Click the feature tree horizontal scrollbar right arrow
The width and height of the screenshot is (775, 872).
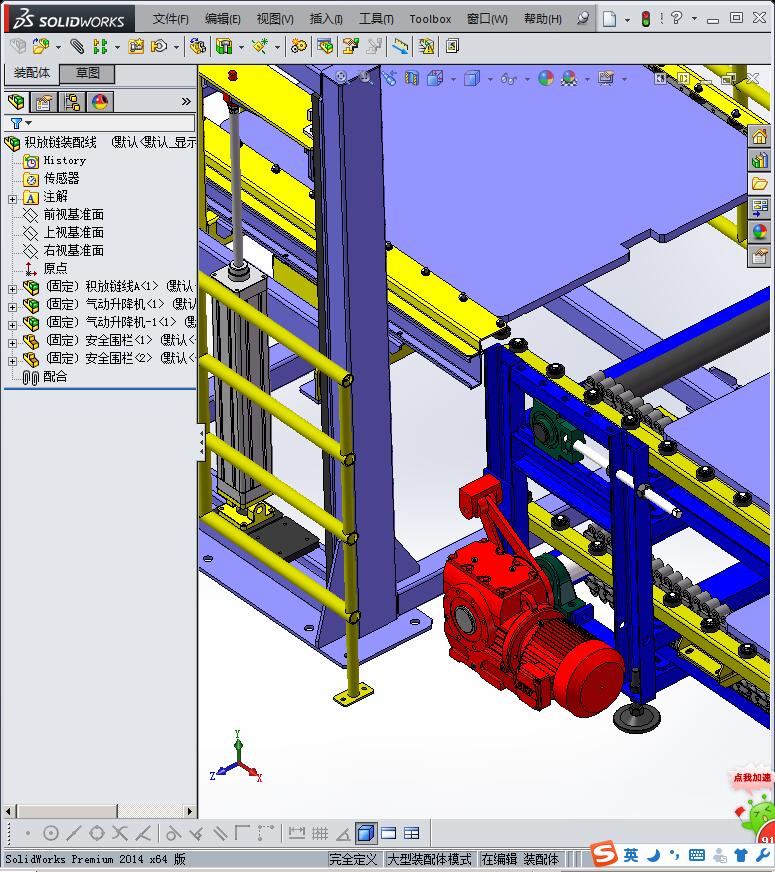click(x=190, y=811)
